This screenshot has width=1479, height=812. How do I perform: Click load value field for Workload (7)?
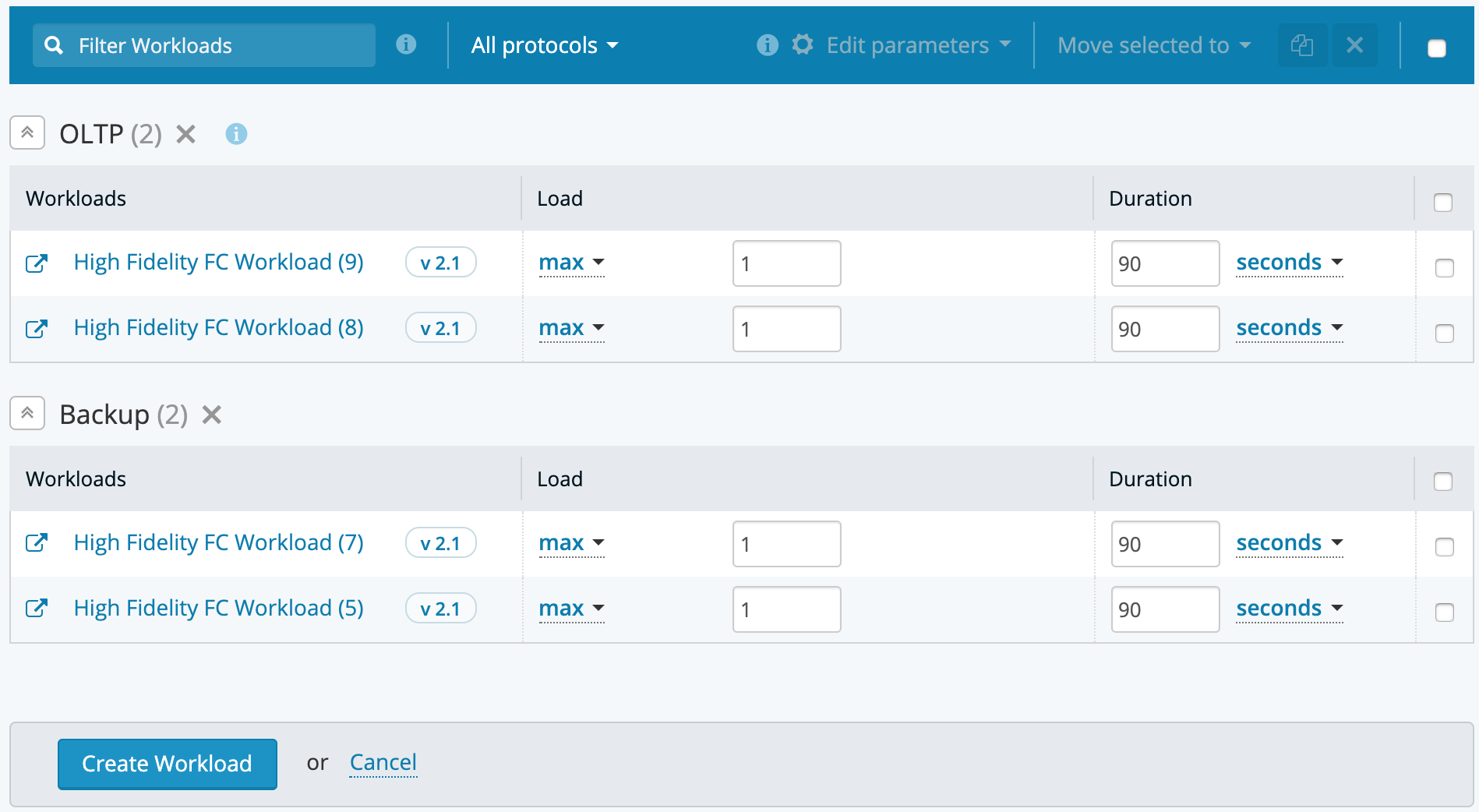click(x=787, y=544)
